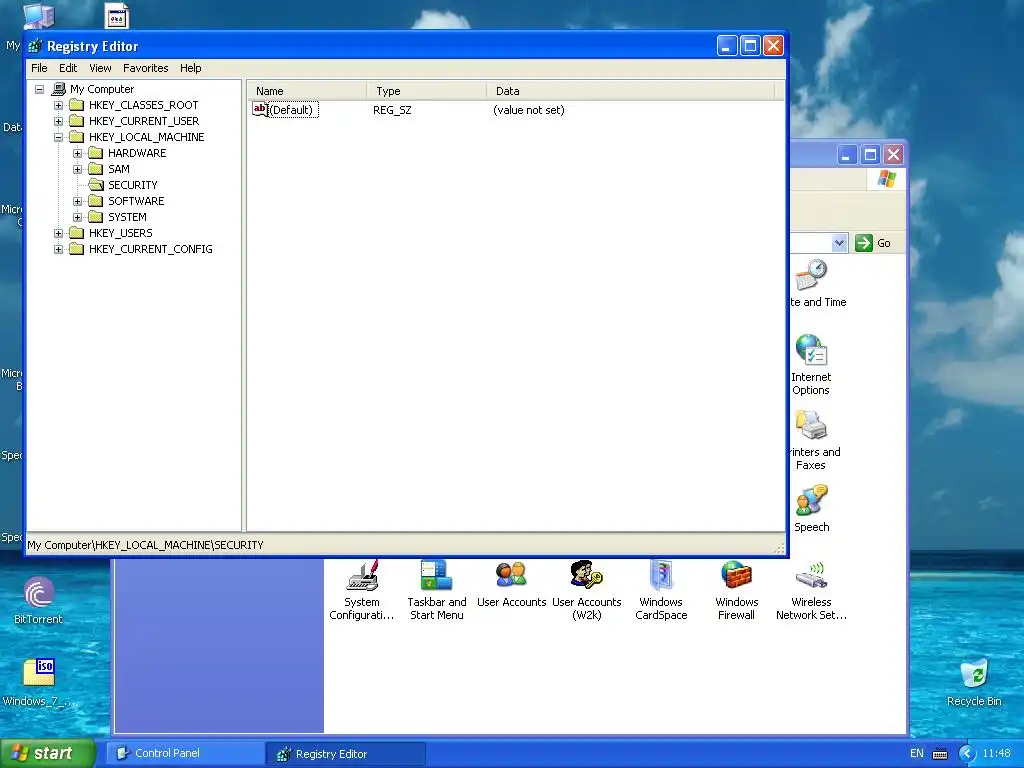The width and height of the screenshot is (1024, 768).
Task: Select HKEY_CURRENT_CONFIG folder icon
Action: point(77,249)
